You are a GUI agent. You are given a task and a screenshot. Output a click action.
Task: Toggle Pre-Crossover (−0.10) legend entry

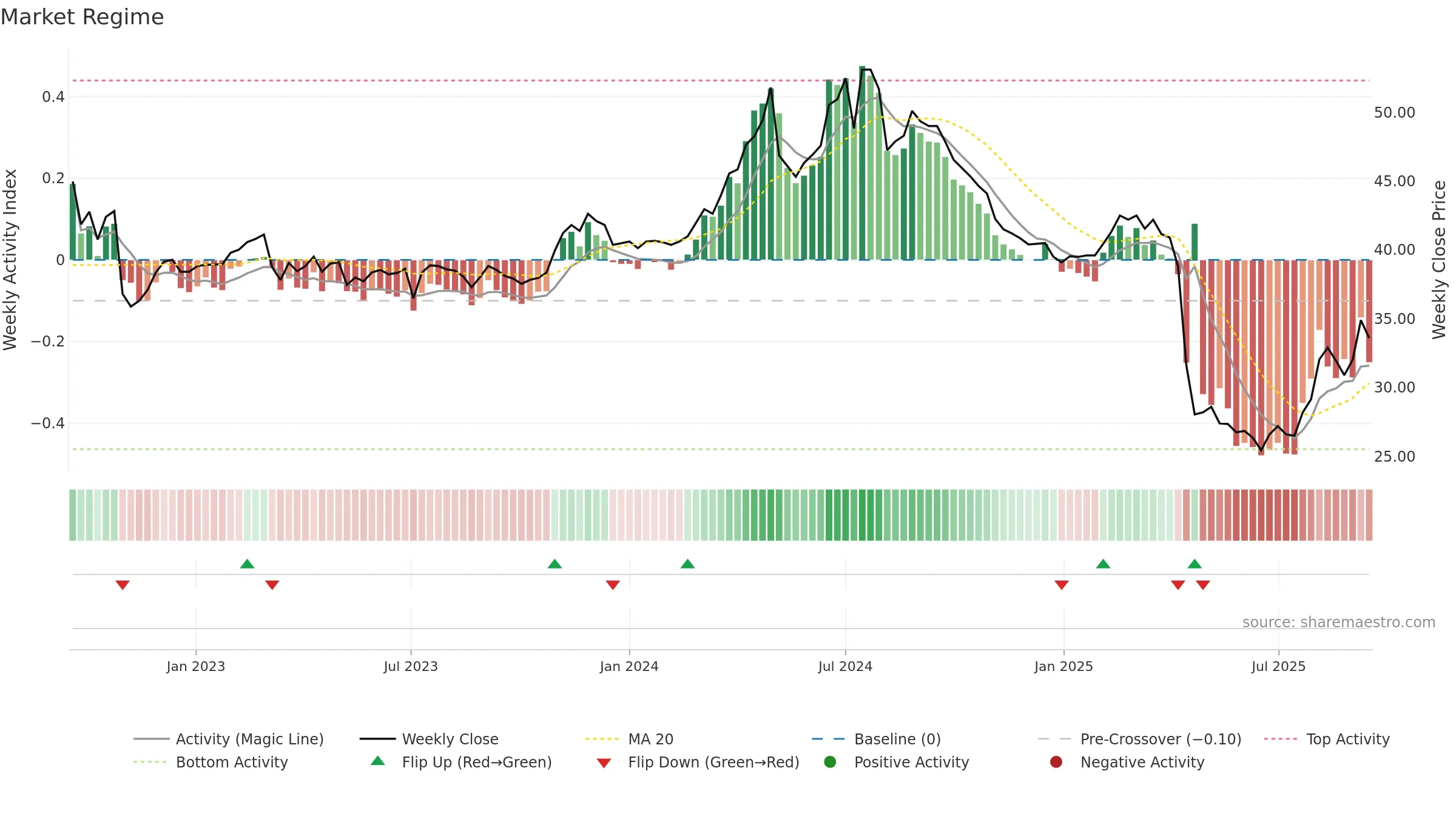pos(1139,739)
